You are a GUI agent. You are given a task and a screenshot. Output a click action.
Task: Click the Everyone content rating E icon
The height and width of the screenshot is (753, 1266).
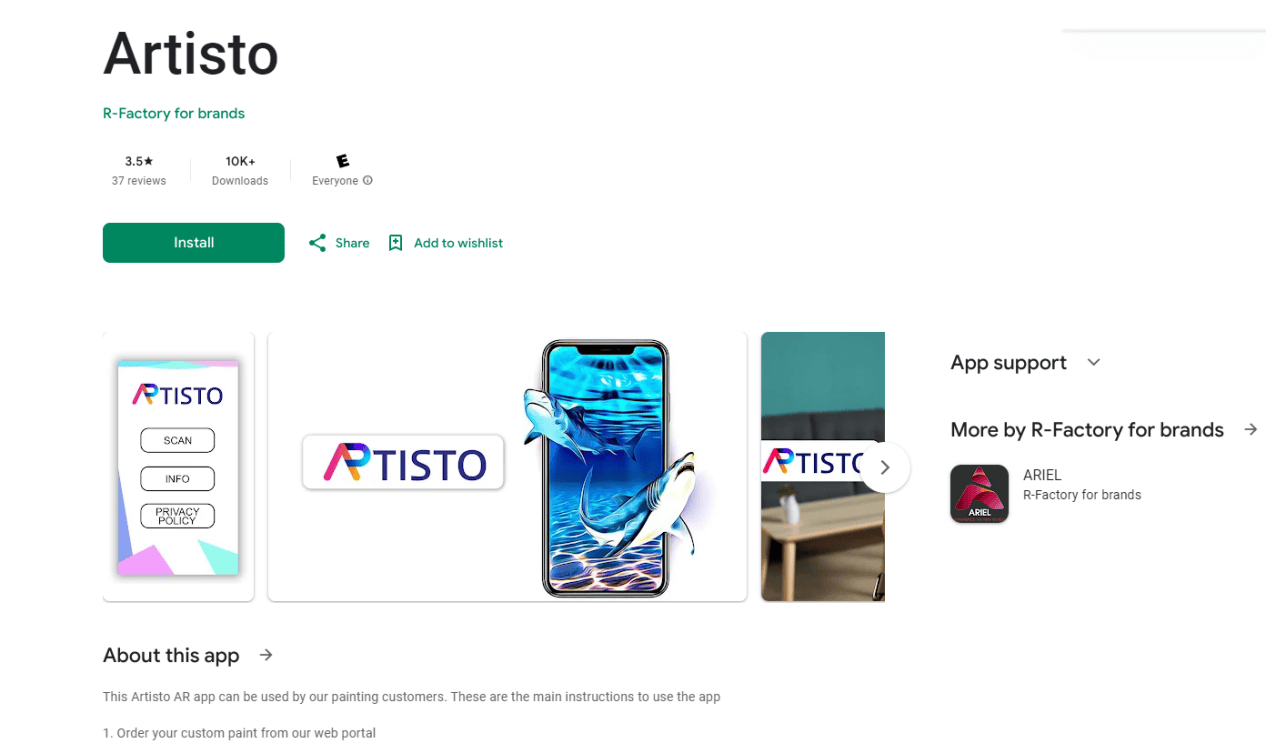[342, 161]
